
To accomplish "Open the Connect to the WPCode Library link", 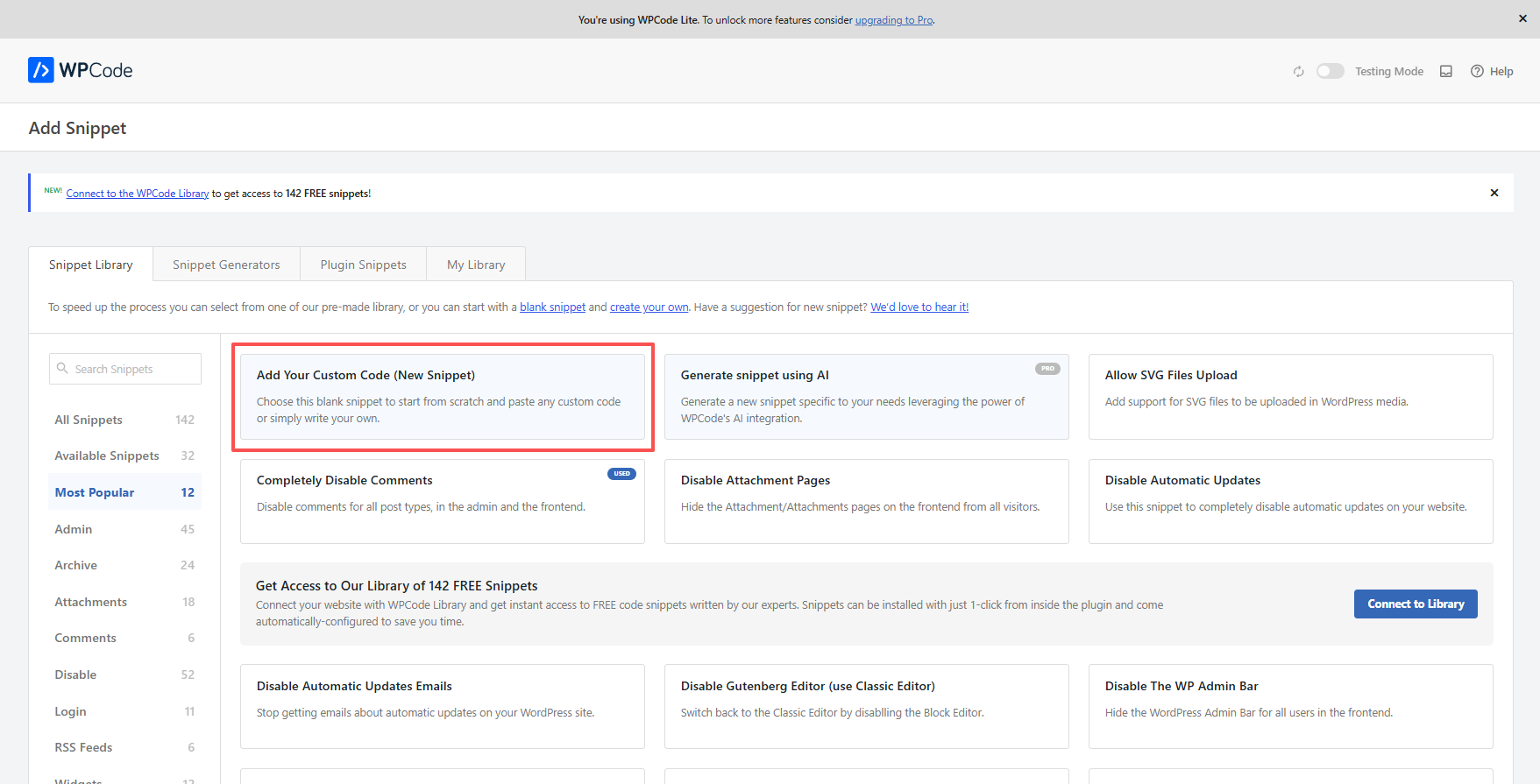I will coord(138,194).
